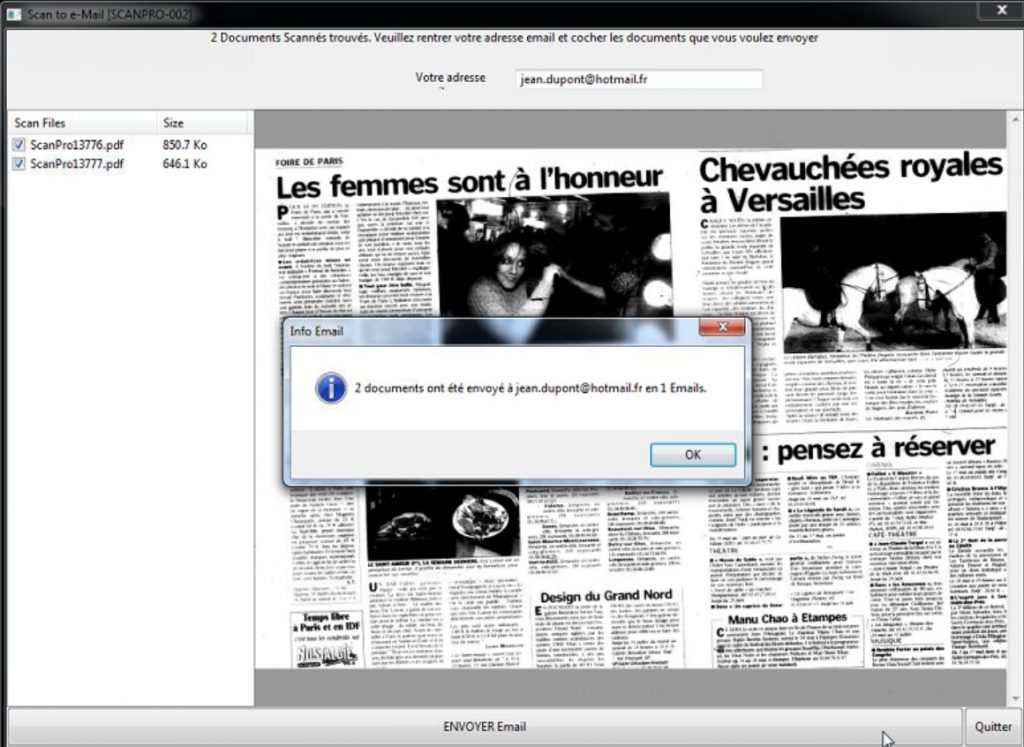Click the Info Email dialog title bar
The image size is (1024, 747).
(x=480, y=330)
